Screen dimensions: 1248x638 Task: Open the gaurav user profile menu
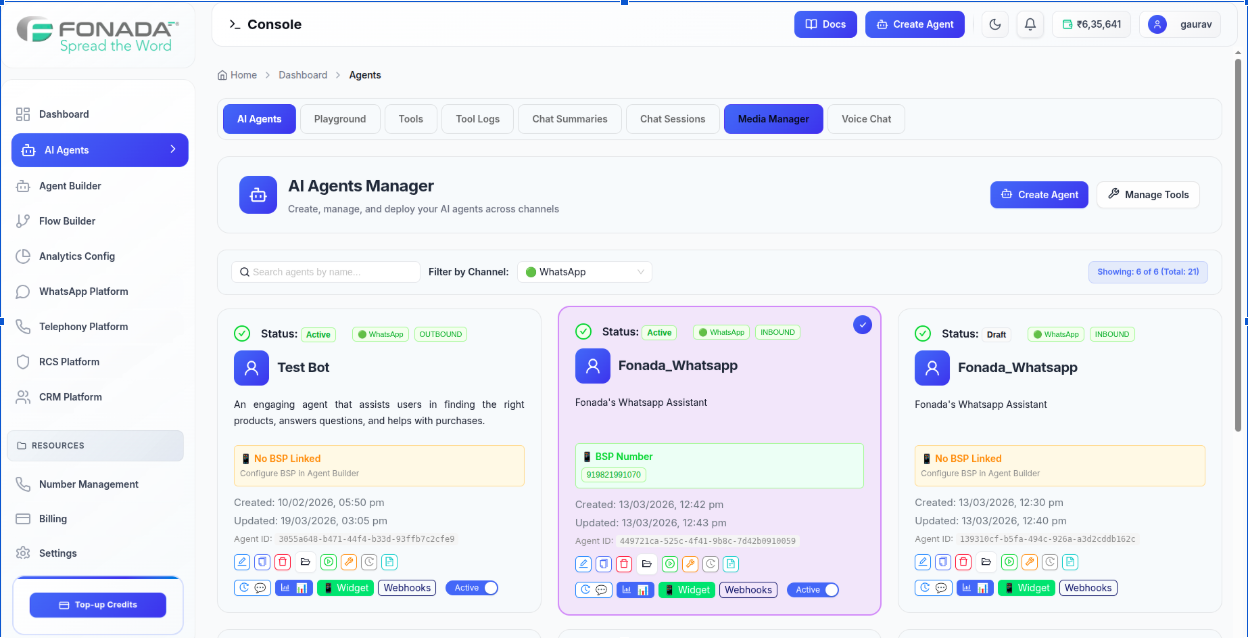1180,24
